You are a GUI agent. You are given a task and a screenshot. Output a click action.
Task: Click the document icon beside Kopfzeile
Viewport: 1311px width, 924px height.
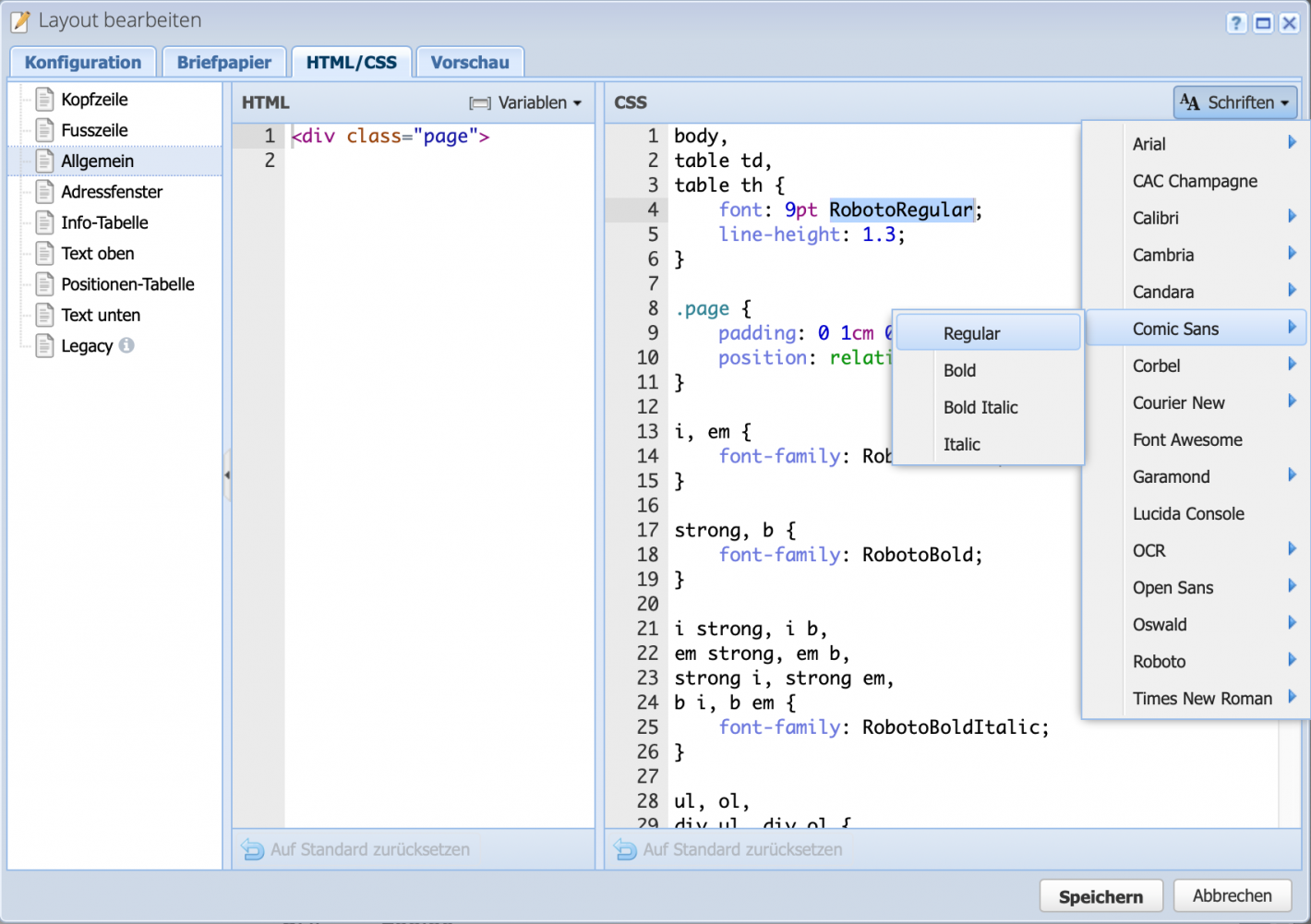pos(43,99)
